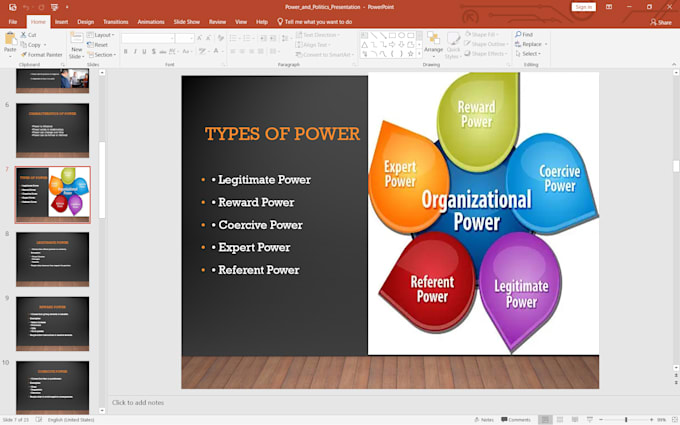
Task: Switch to the Slide Show tab
Action: pyautogui.click(x=187, y=22)
